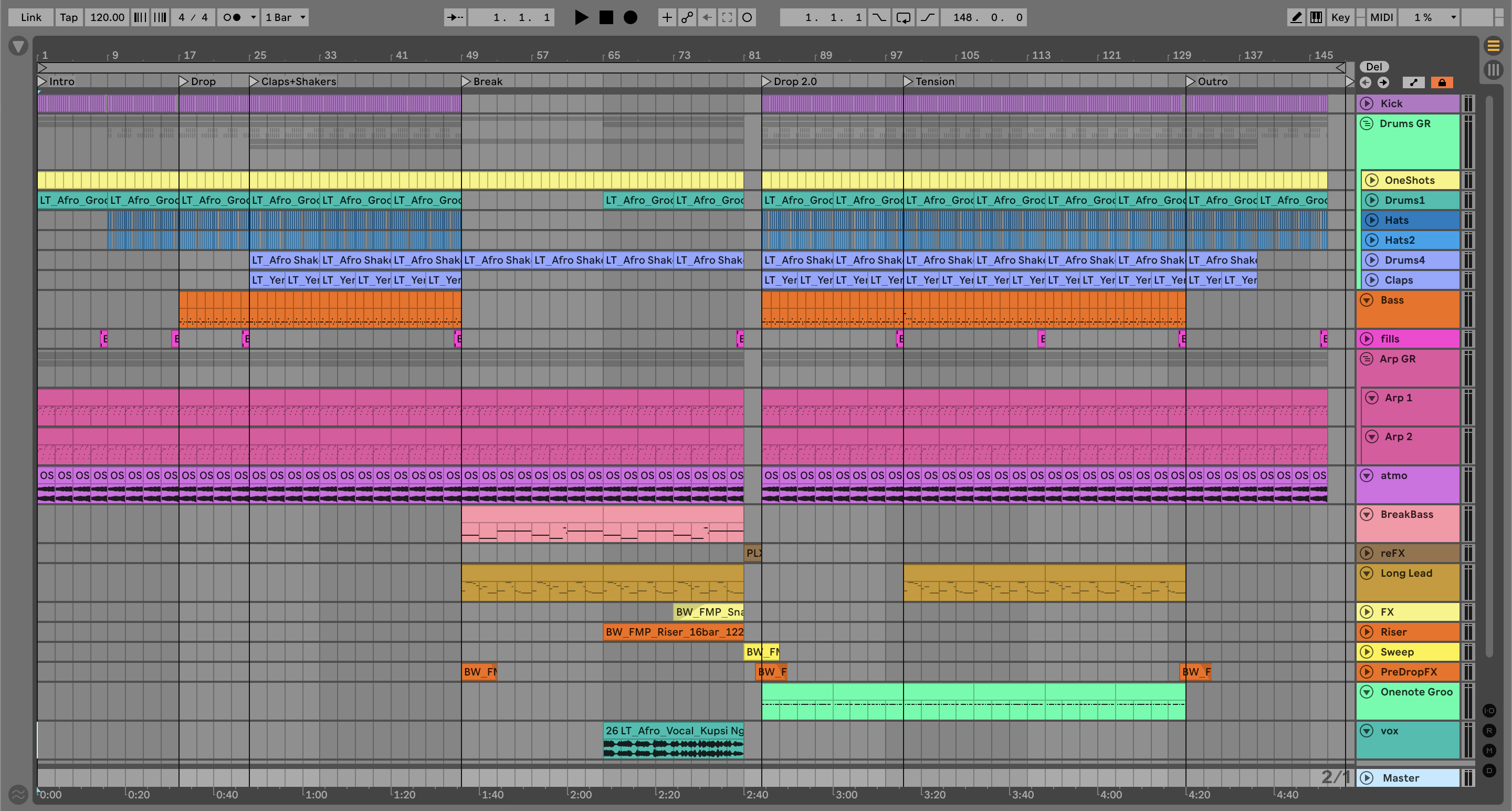Image resolution: width=1512 pixels, height=811 pixels.
Task: Unfold the Bass track
Action: pos(1367,300)
